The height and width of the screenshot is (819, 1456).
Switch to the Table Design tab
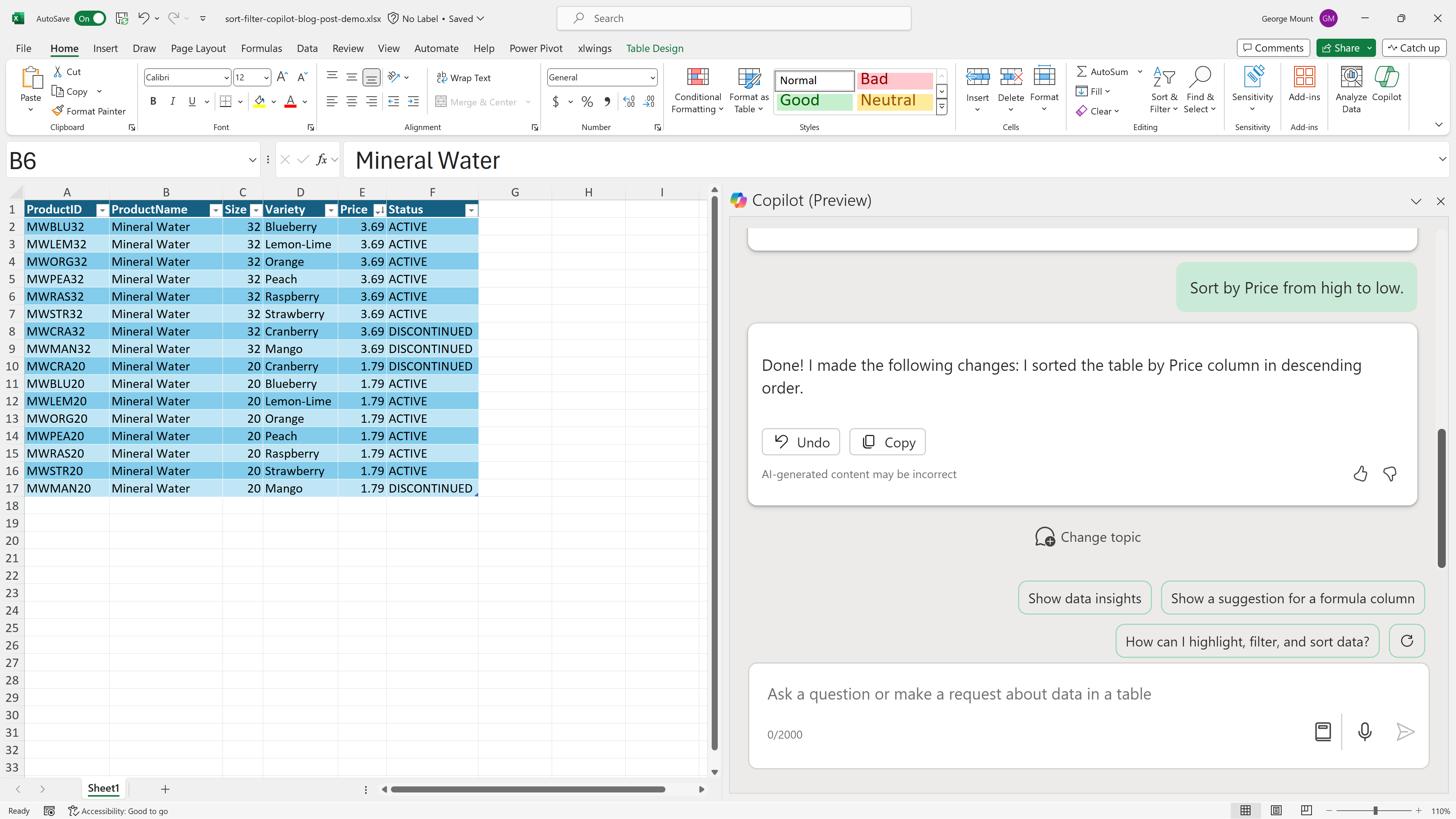point(654,48)
